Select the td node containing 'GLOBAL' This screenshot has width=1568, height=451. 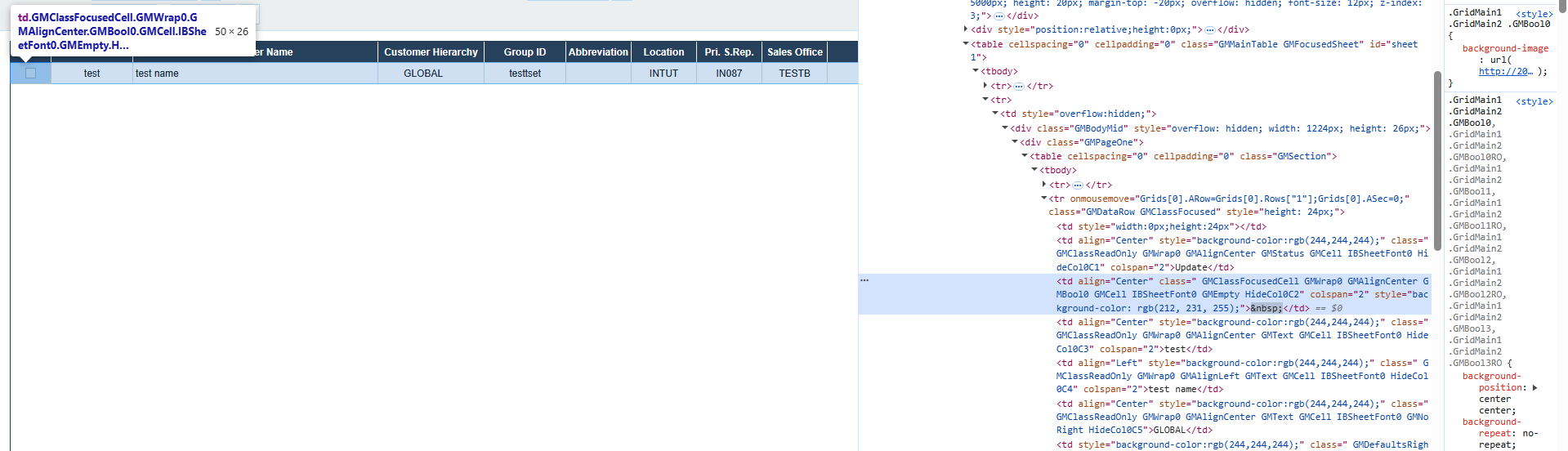(1242, 417)
